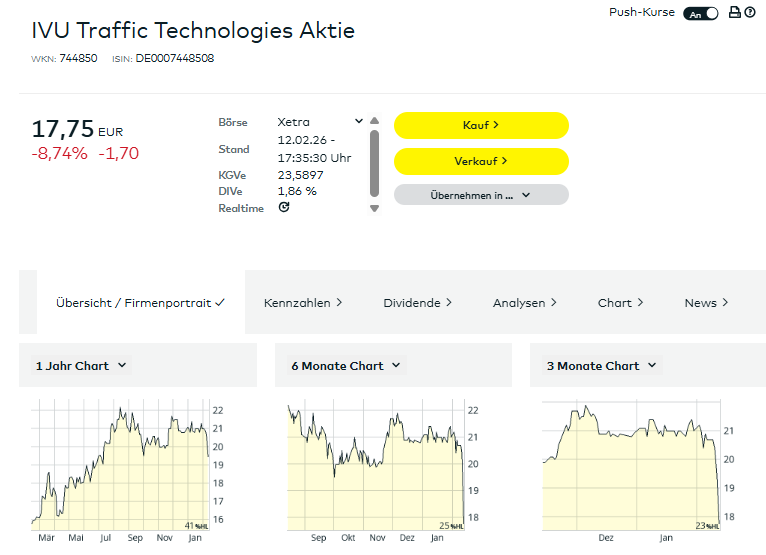Switch to the Kennzahlen tab
The width and height of the screenshot is (766, 555).
point(303,303)
